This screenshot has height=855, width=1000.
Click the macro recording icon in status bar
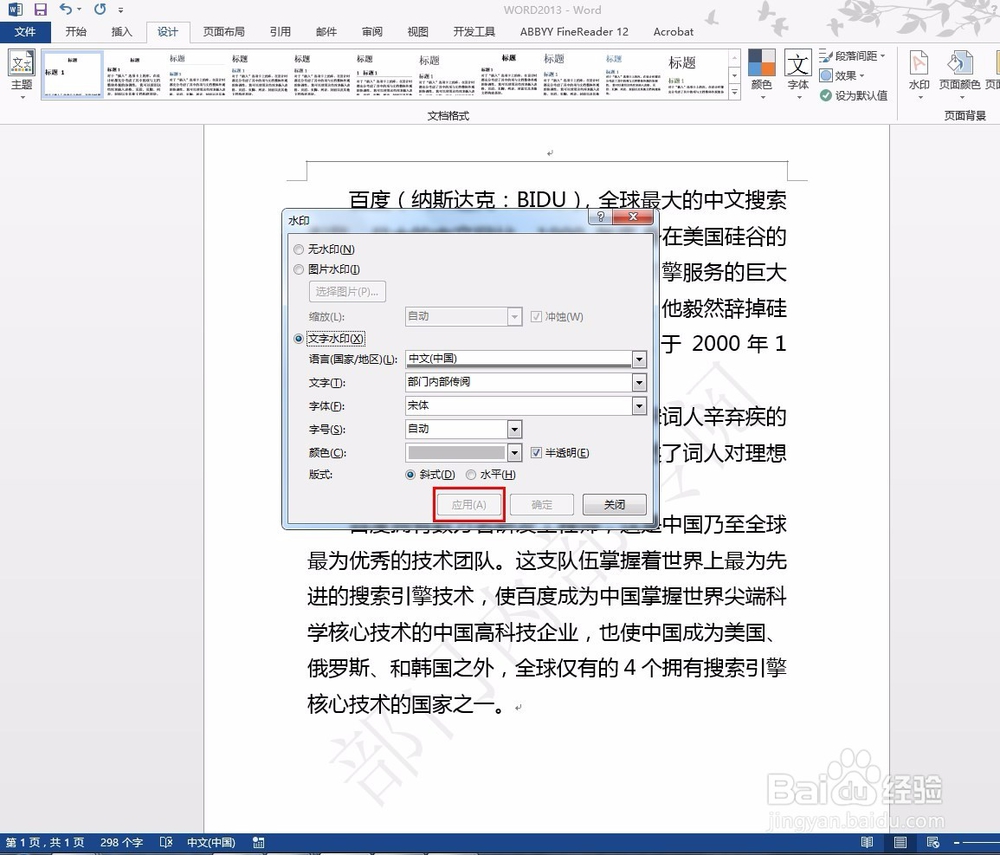pyautogui.click(x=258, y=842)
